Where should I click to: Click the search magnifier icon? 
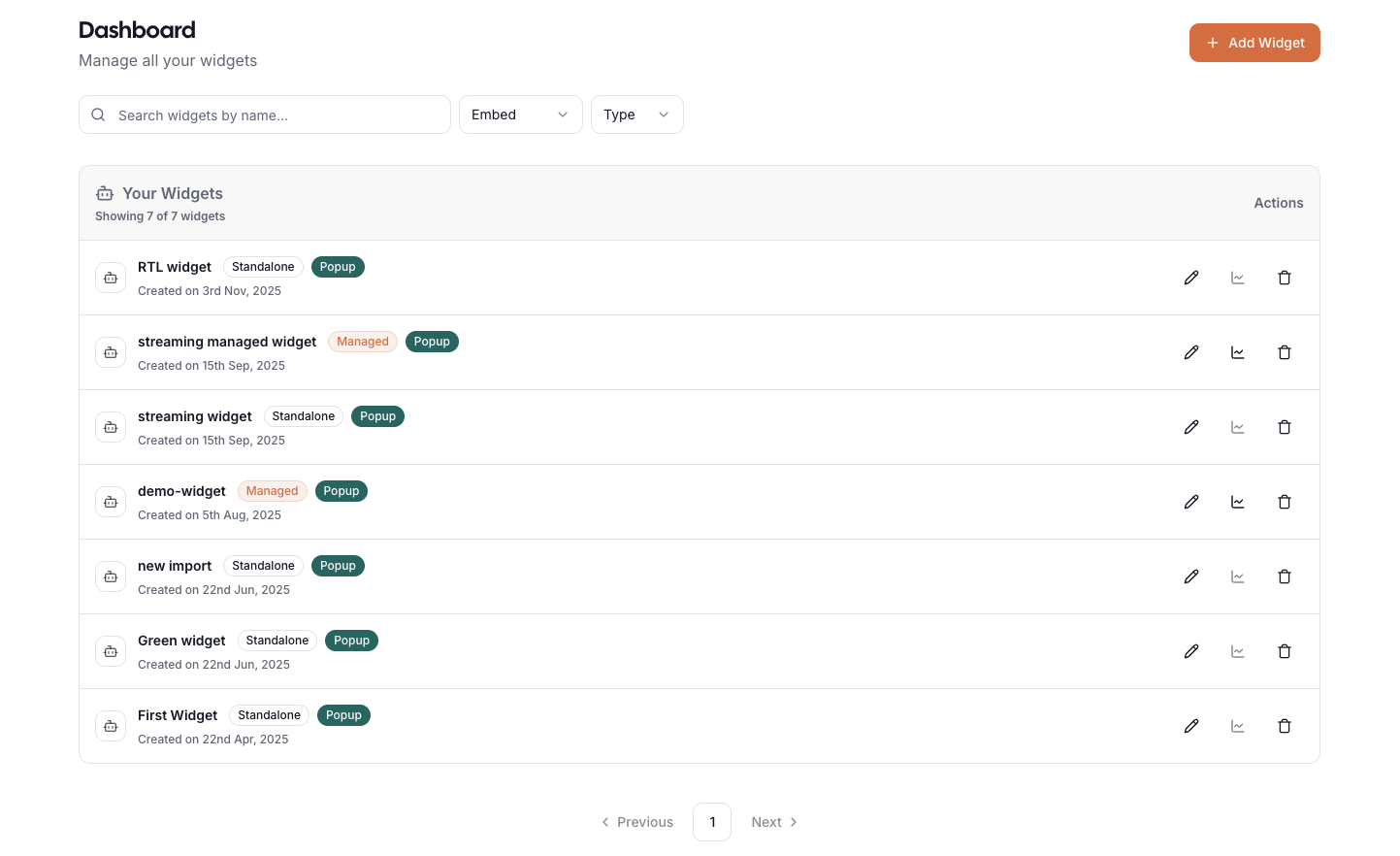pos(98,115)
